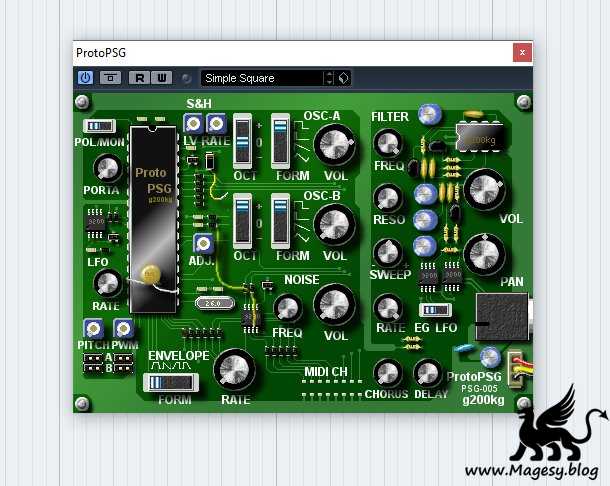Click the filter SWEEP knob
The width and height of the screenshot is (610, 486).
387,253
